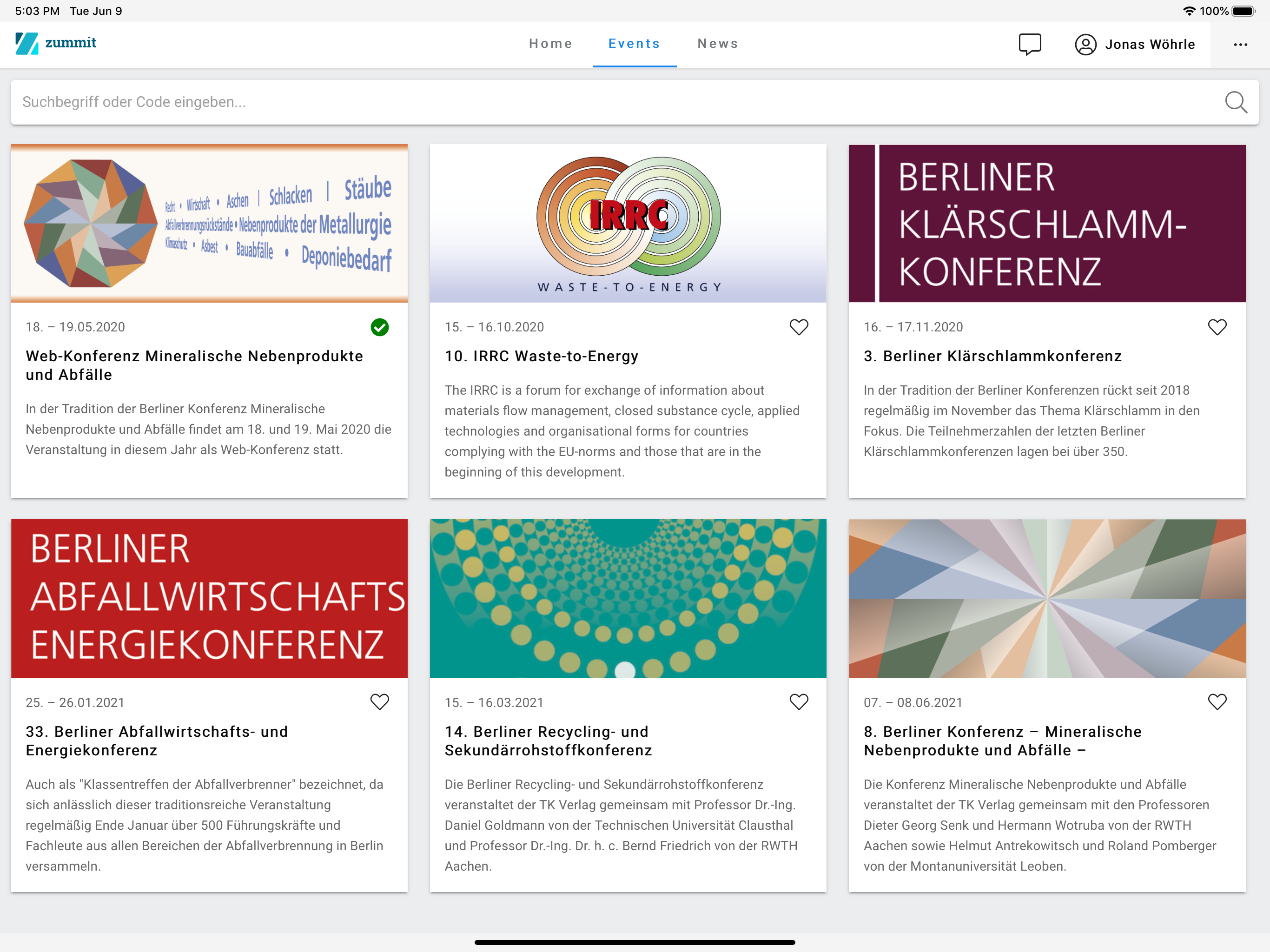Favorite the 10. IRRC Waste-to-Energy event
The image size is (1270, 952).
799,327
